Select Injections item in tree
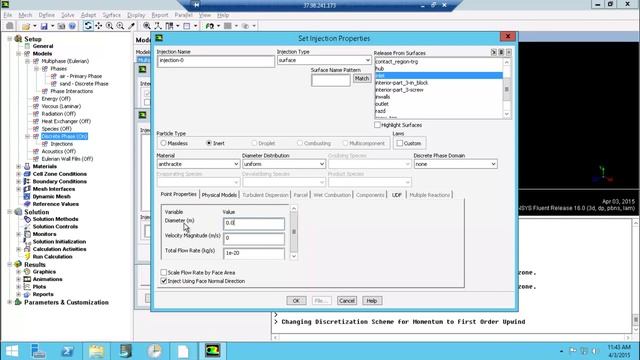 click(x=62, y=144)
